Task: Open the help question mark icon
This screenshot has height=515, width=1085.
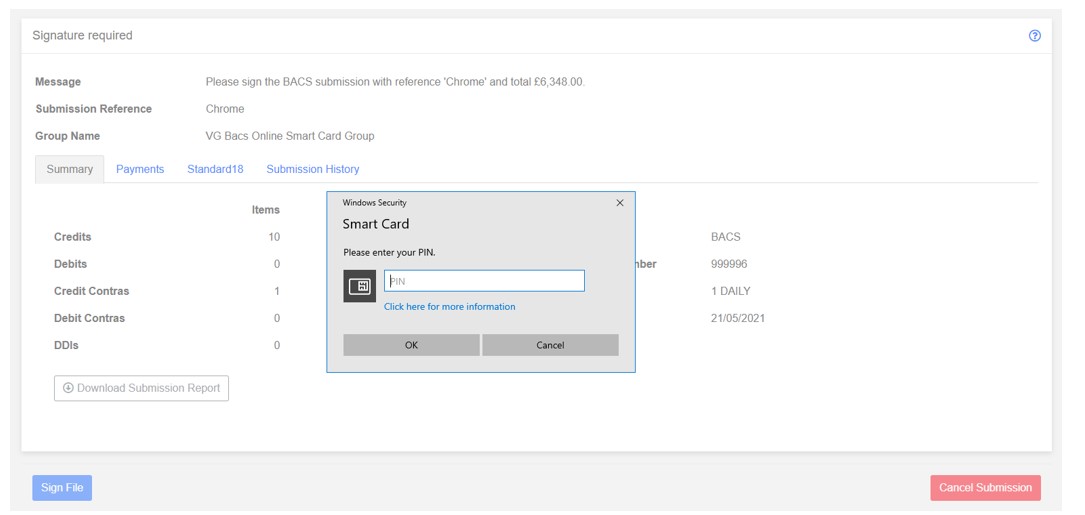Action: (x=1034, y=36)
